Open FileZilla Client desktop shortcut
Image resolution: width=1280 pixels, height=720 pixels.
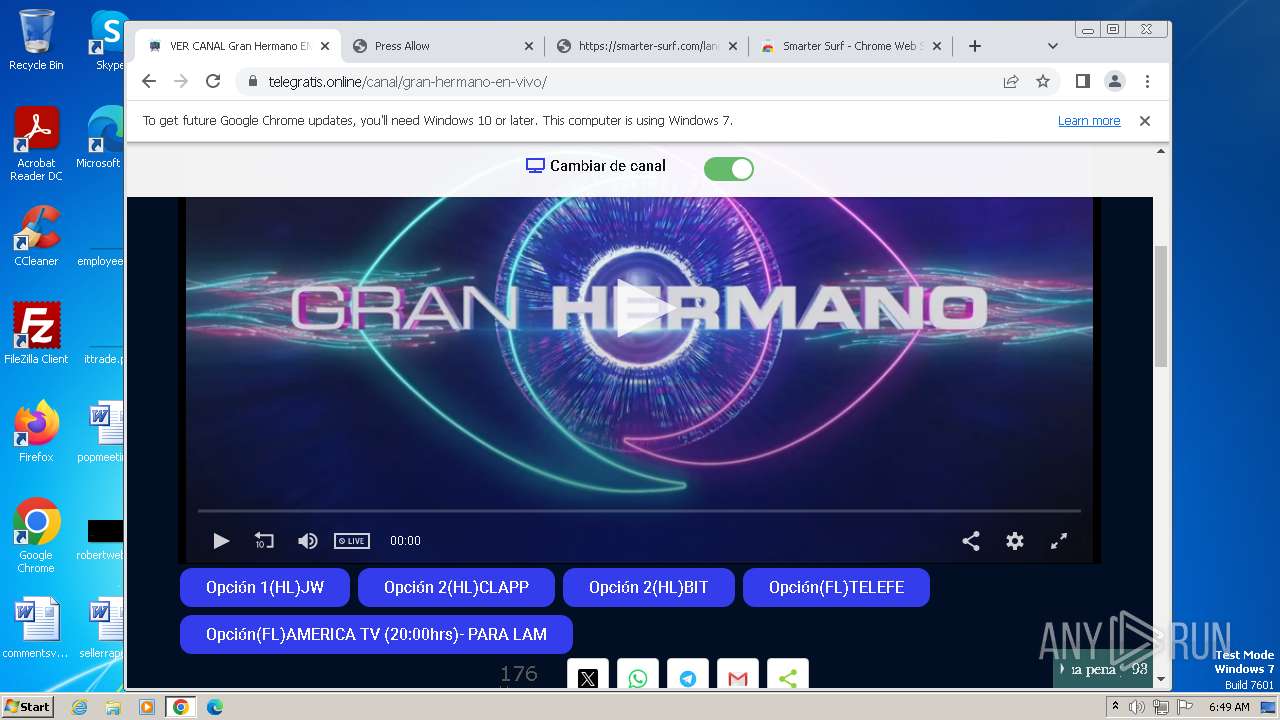pos(36,334)
